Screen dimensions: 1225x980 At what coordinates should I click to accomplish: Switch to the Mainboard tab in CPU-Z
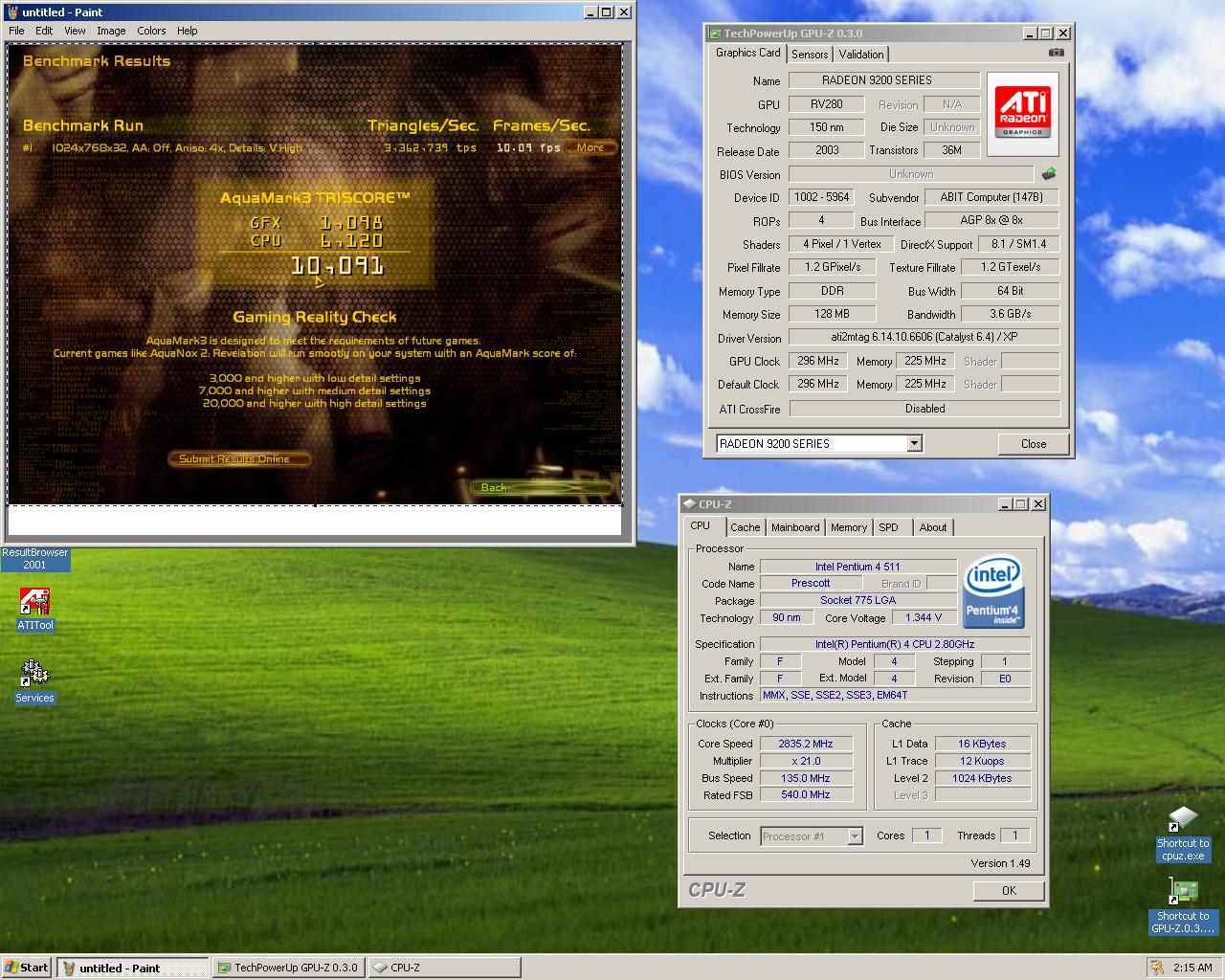[x=795, y=527]
